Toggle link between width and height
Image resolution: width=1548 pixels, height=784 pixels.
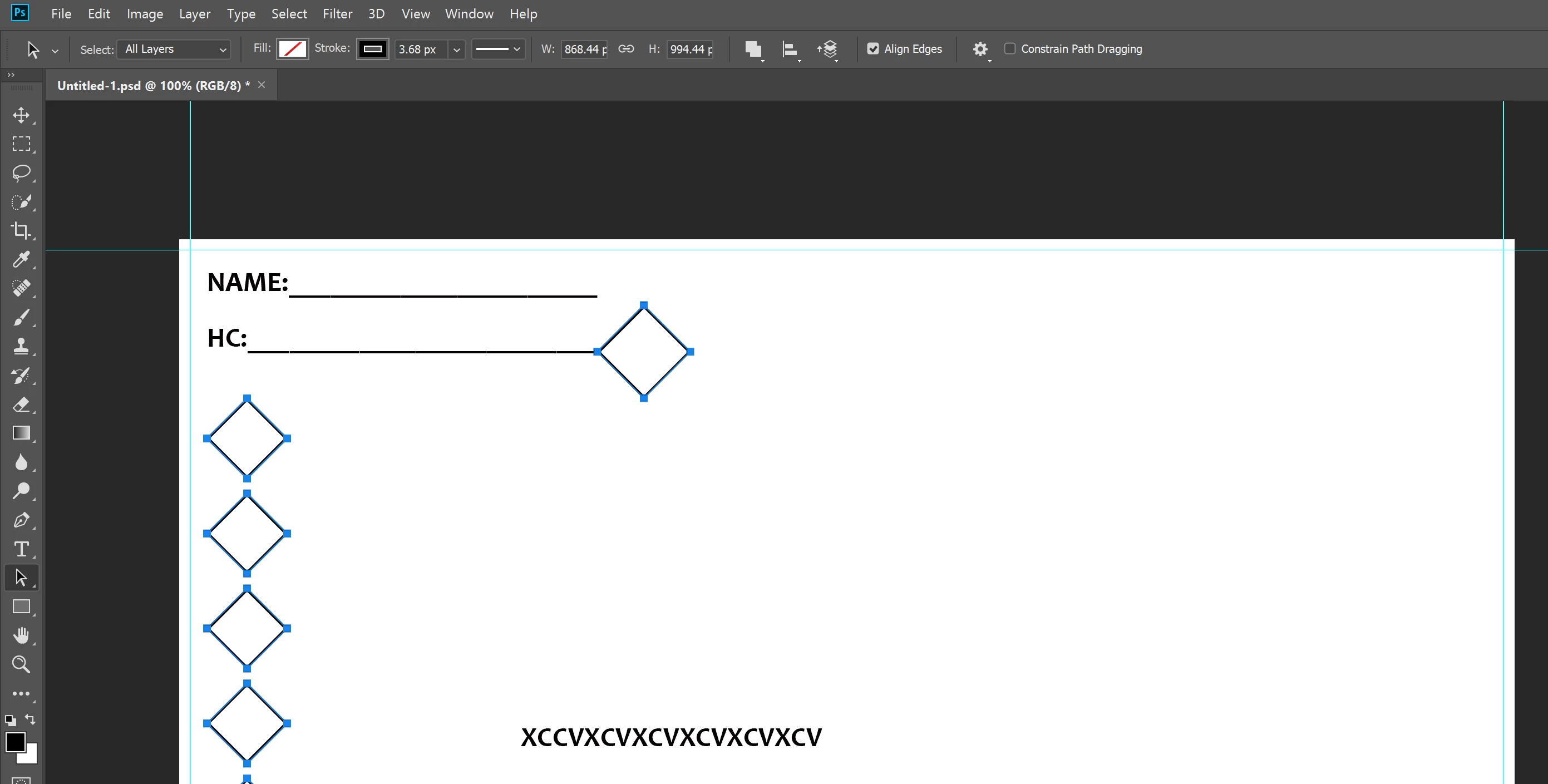(x=626, y=48)
